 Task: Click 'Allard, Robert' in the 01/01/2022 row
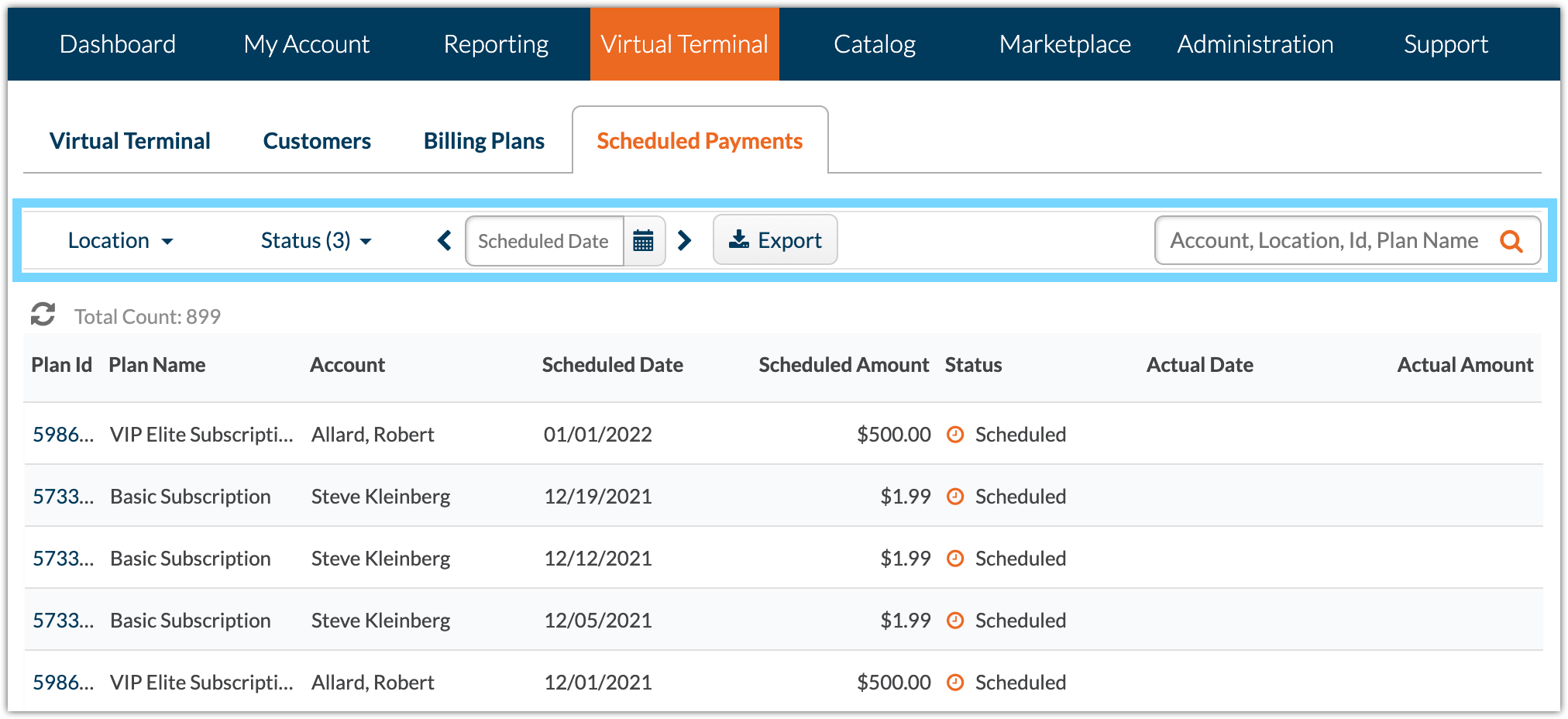pyautogui.click(x=373, y=435)
